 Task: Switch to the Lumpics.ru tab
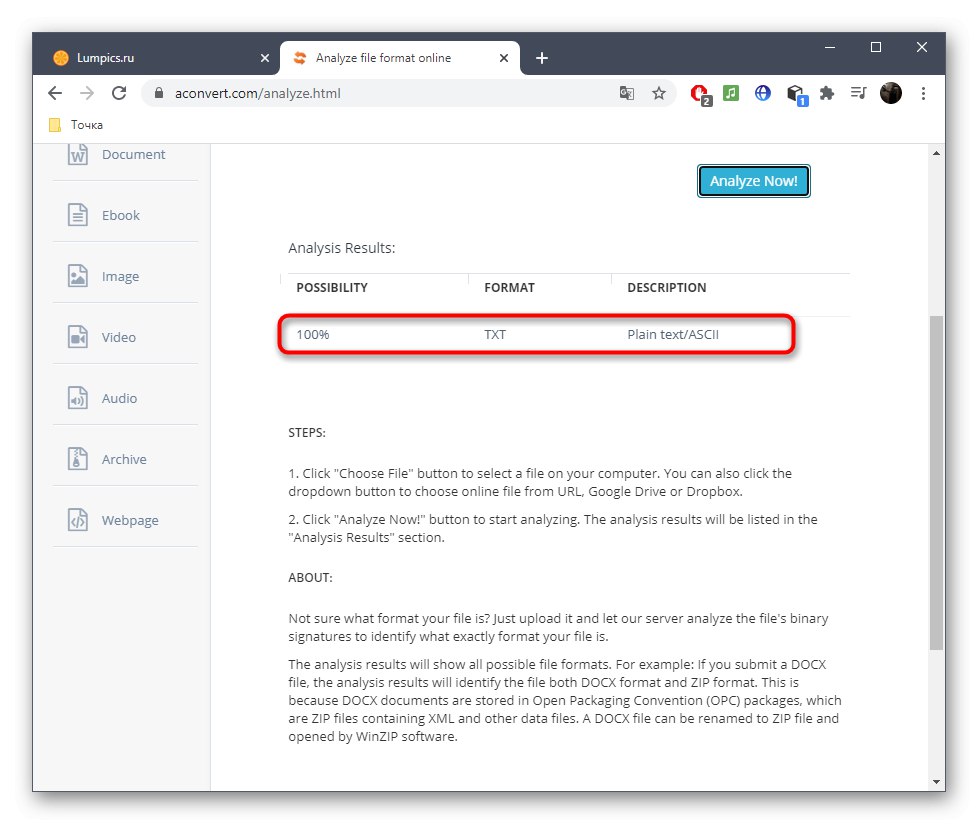[156, 58]
